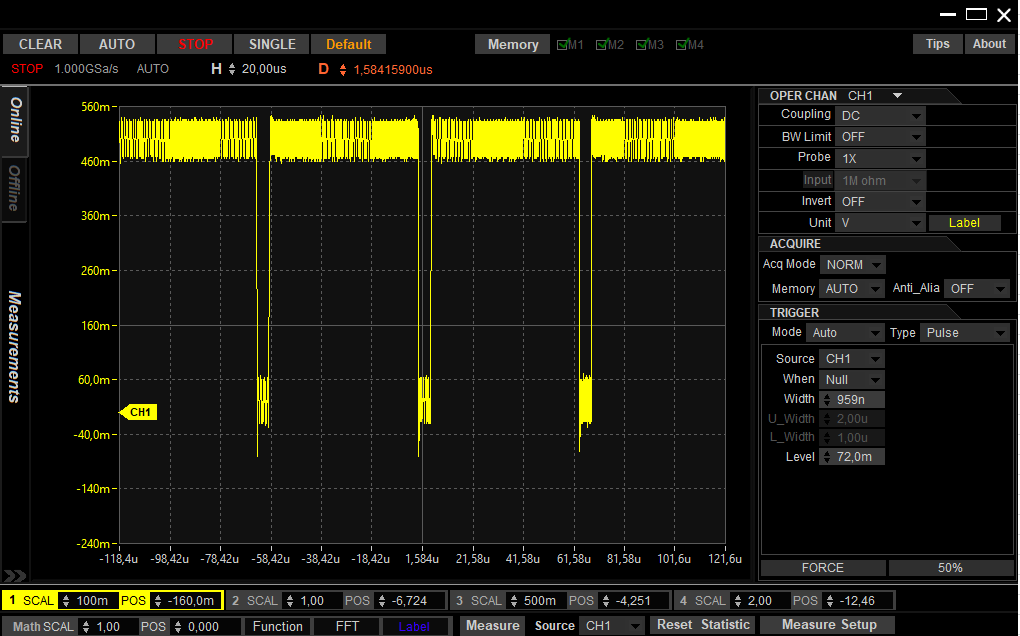Screen dimensions: 1020x636
Task: Open the Coupling dropdown
Action: point(880,116)
